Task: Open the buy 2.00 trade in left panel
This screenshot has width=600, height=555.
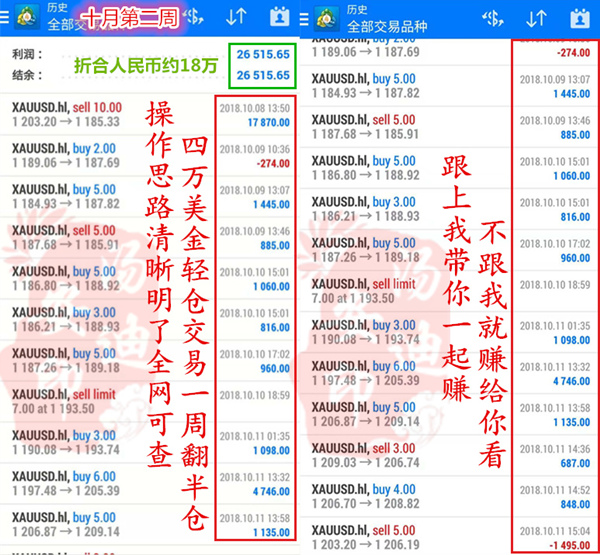Action: pos(149,155)
